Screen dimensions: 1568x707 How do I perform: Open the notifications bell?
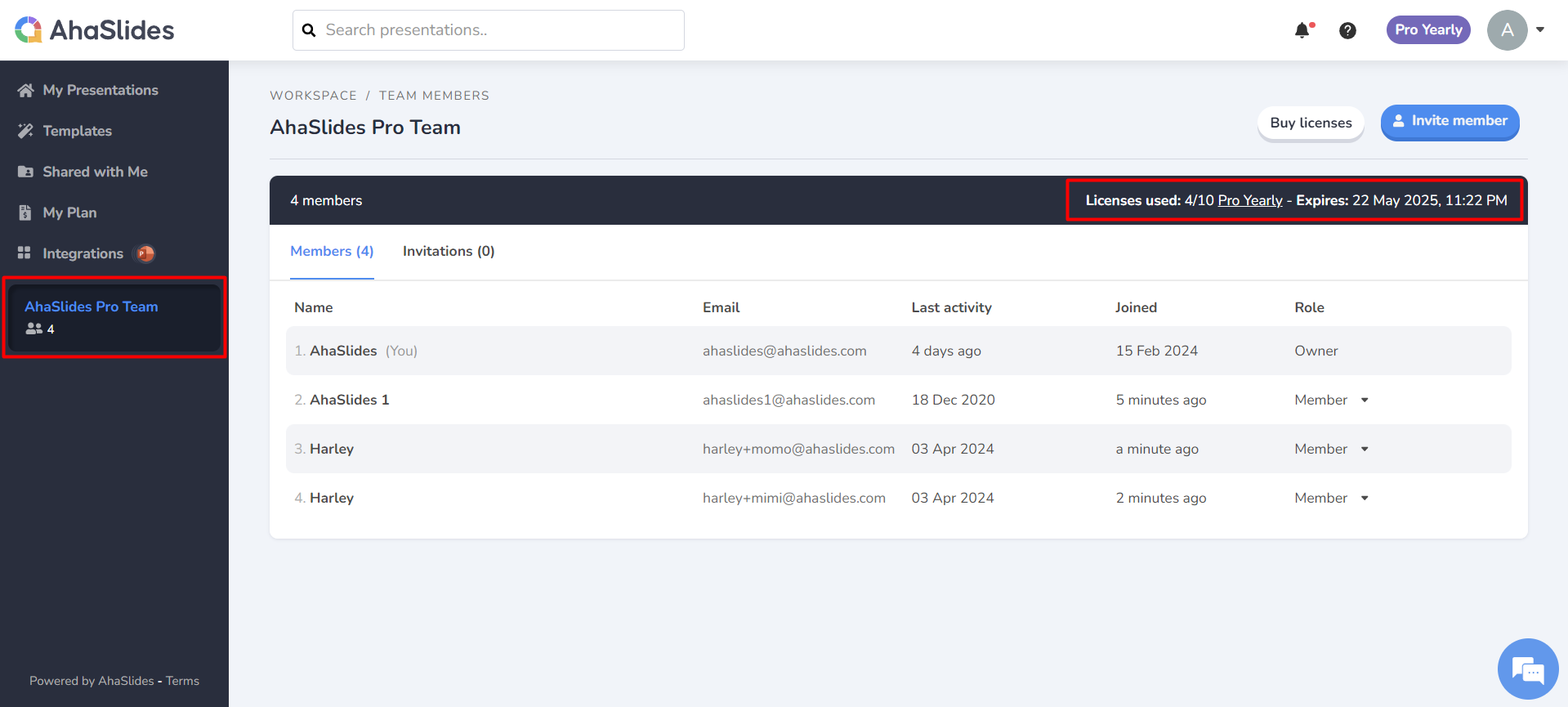coord(1302,30)
